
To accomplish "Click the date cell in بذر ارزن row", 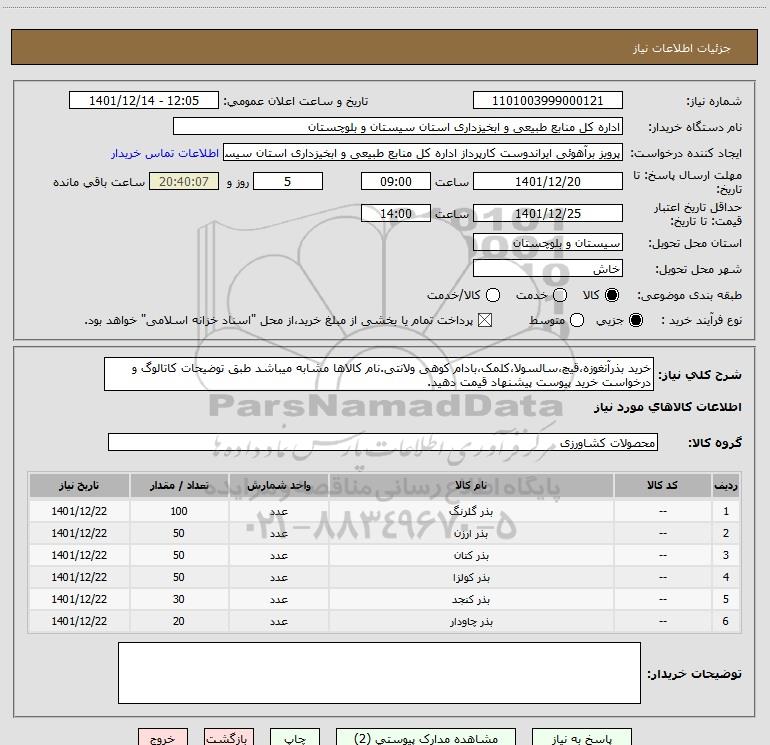I will 79,533.
